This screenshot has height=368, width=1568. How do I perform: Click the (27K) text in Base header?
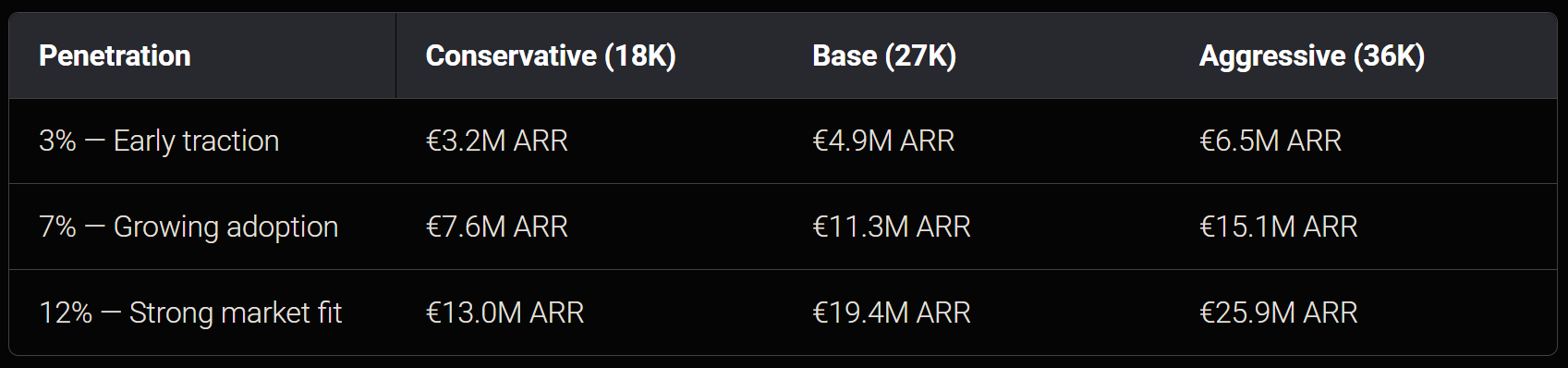coord(920,55)
